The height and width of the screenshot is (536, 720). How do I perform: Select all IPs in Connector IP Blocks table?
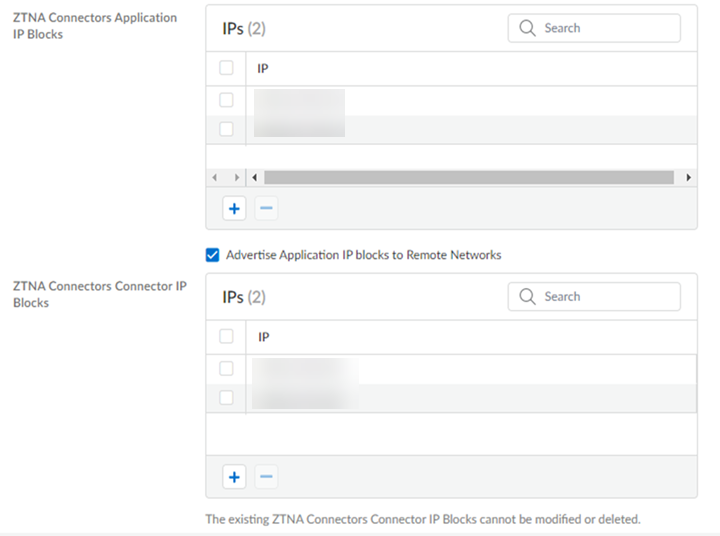click(226, 336)
